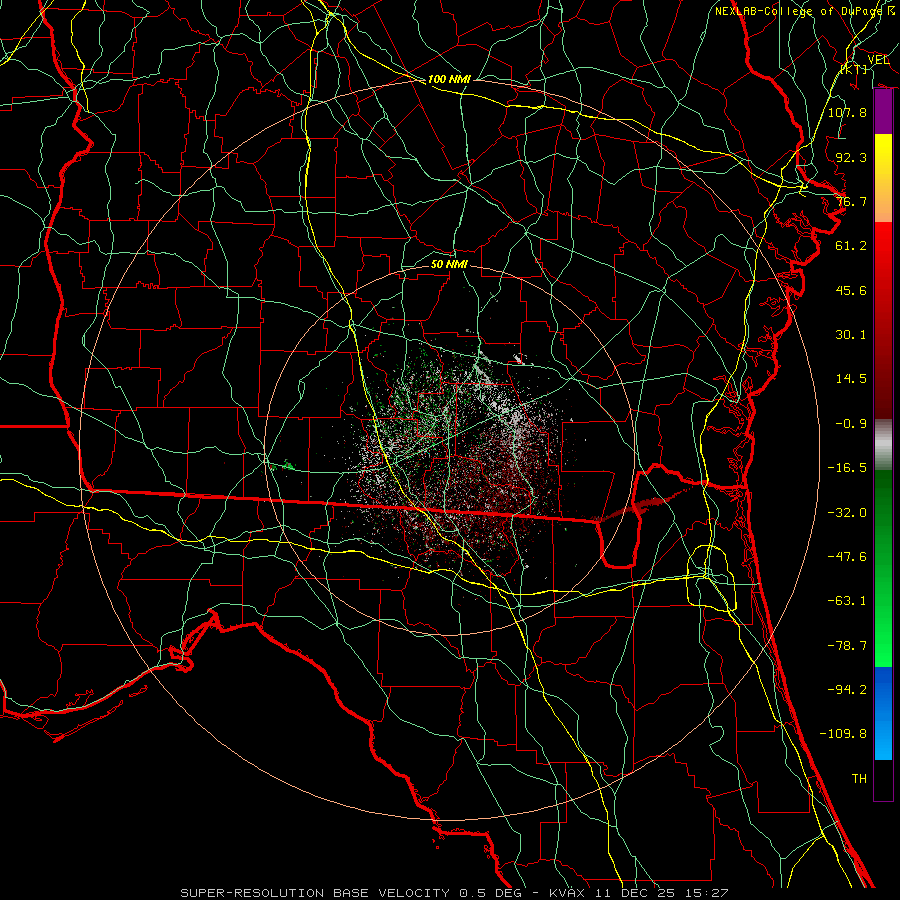
Task: Click the -63.1 legend value
Action: pos(847,601)
